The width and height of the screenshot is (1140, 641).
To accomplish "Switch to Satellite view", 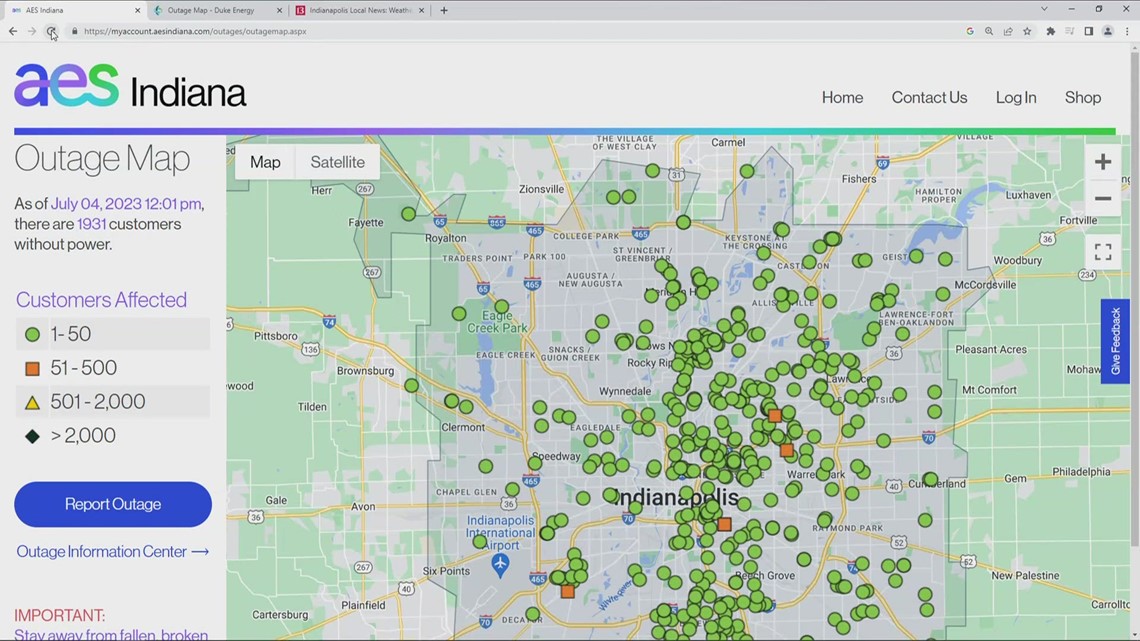I will [337, 161].
